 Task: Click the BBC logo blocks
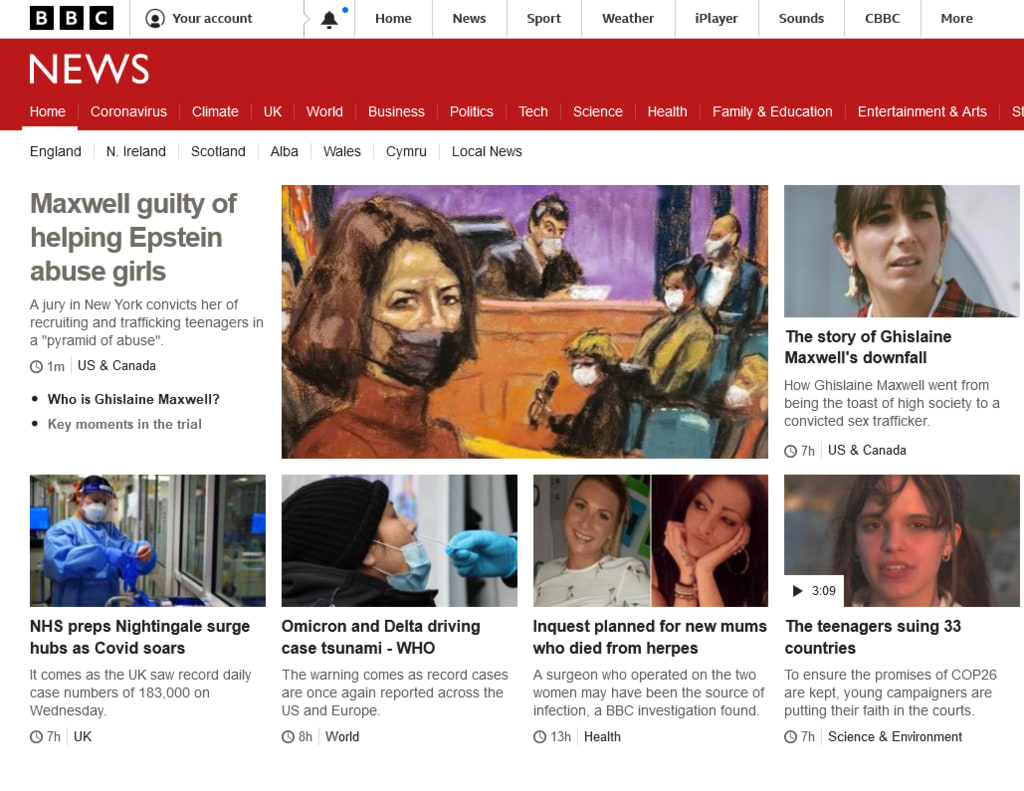[71, 18]
